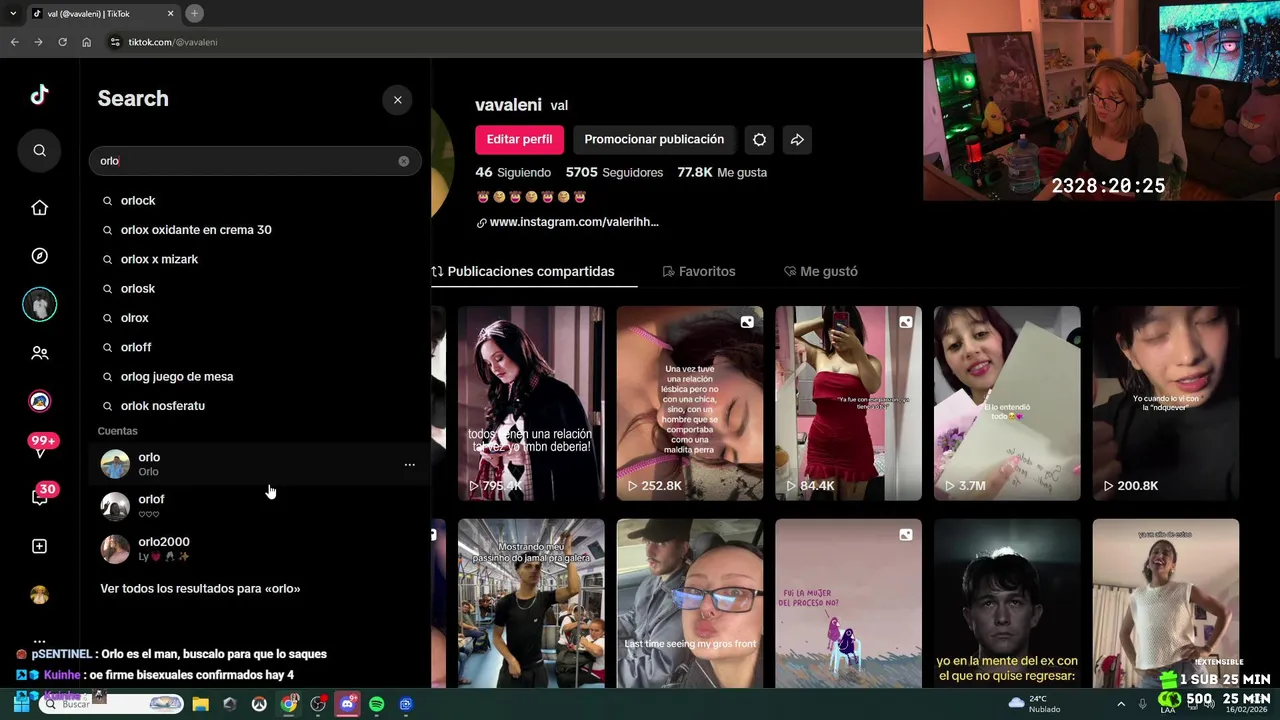Switch to the 'Me gustó' tab

coord(821,272)
